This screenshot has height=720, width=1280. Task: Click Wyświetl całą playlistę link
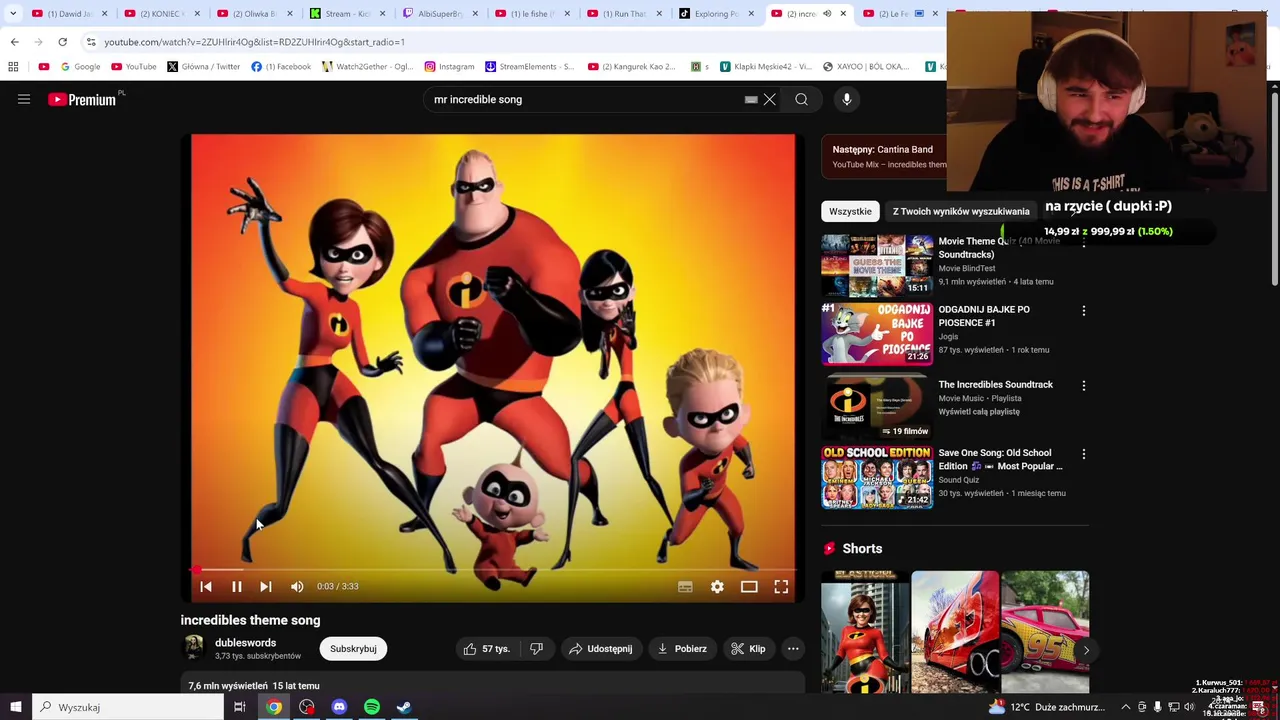tap(979, 412)
